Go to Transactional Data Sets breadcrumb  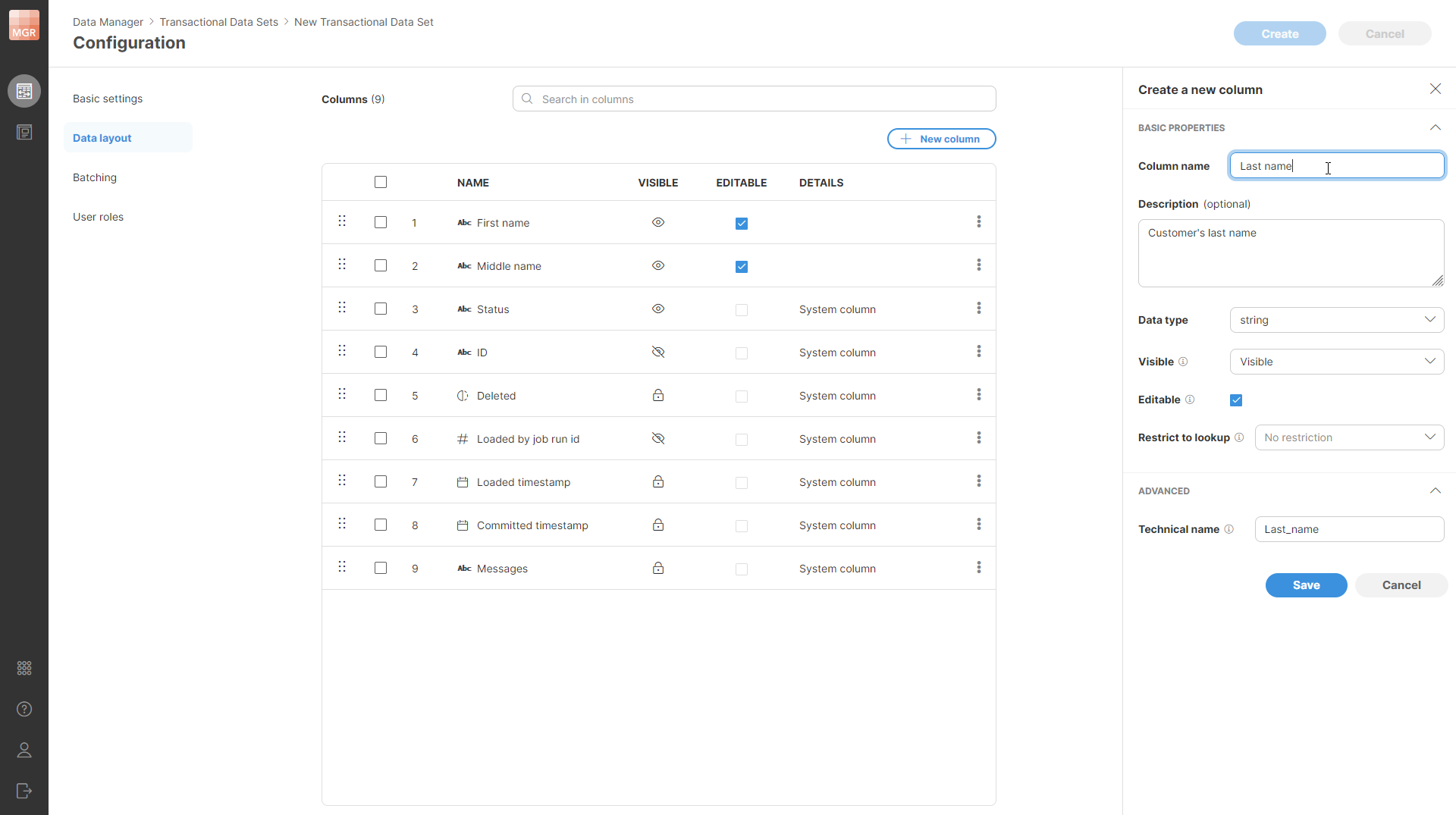pos(219,22)
